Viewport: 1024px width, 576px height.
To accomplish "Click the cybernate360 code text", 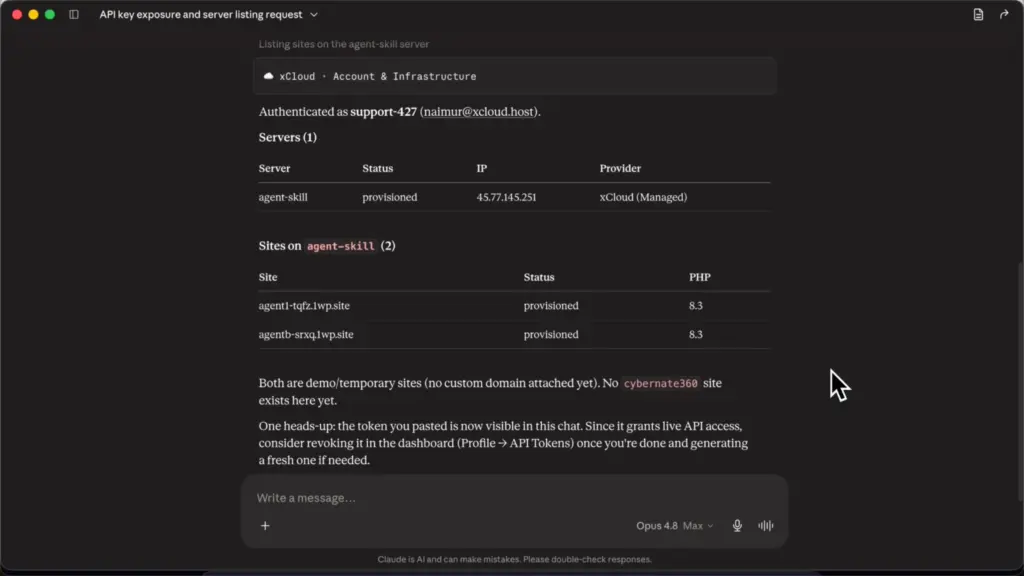I will [x=660, y=383].
